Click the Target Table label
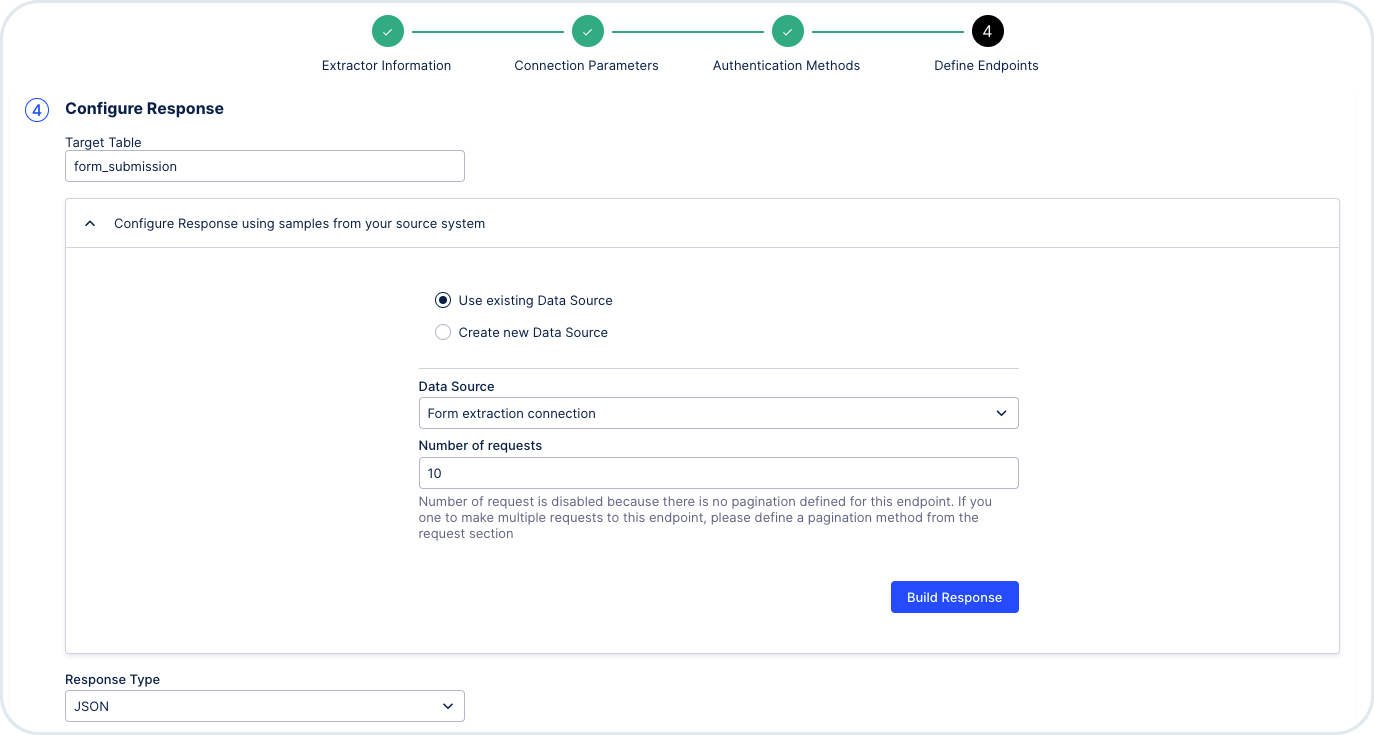Viewport: 1374px width, 735px height. [x=103, y=142]
